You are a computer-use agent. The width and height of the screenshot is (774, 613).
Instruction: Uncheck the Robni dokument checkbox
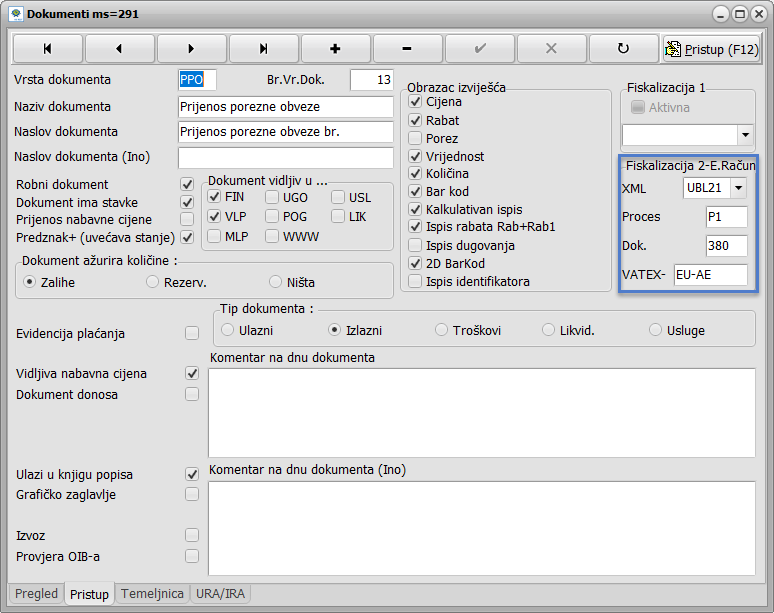[x=186, y=184]
